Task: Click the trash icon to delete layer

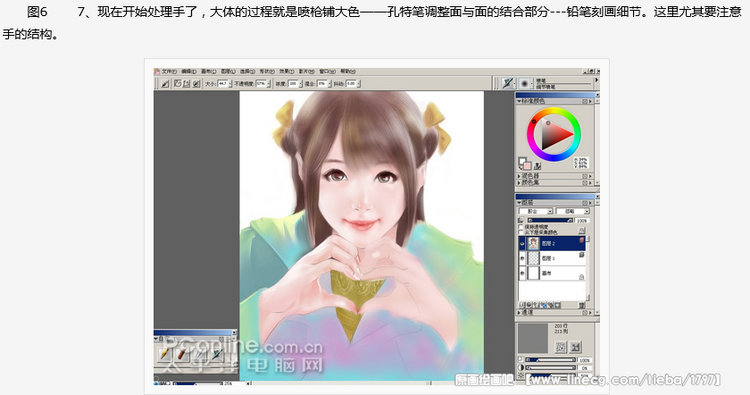Action: 582,305
